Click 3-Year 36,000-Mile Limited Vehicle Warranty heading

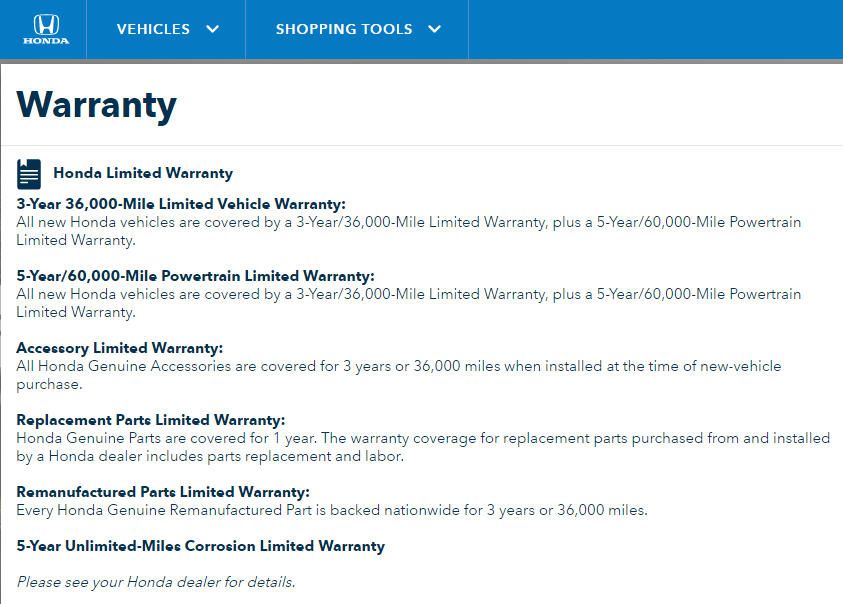(181, 204)
